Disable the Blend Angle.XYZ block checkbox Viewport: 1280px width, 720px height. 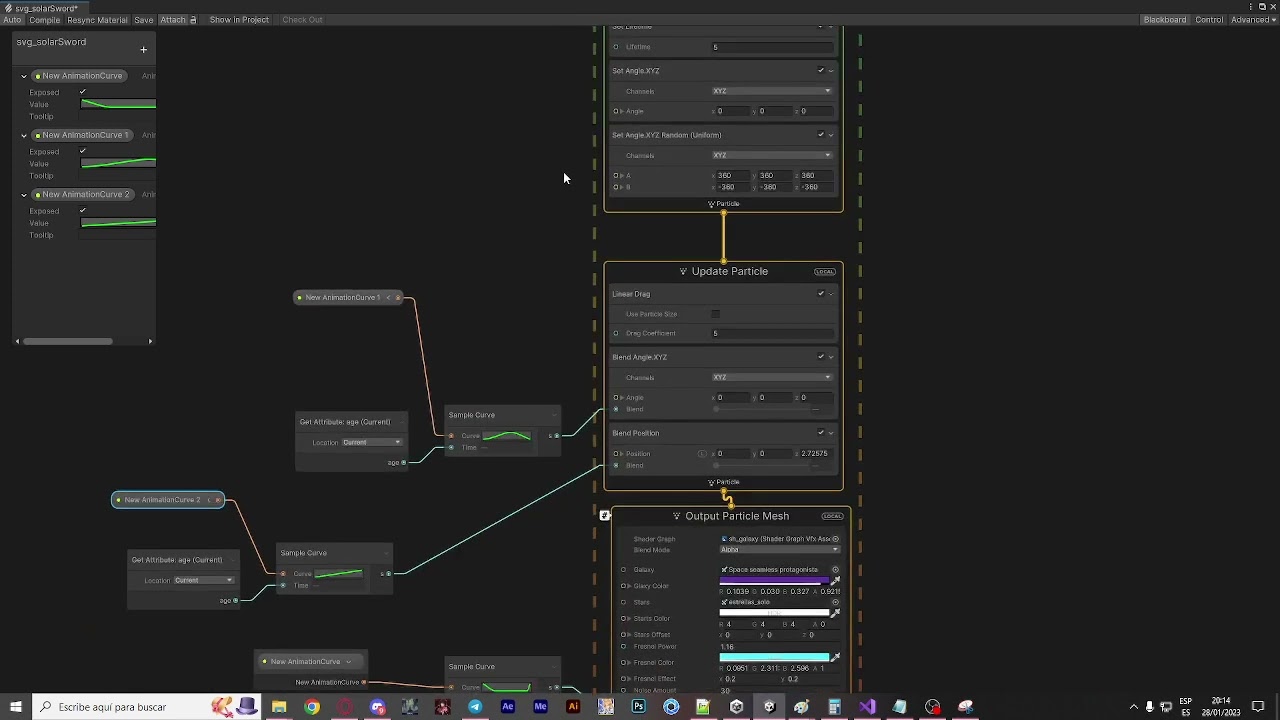point(821,357)
